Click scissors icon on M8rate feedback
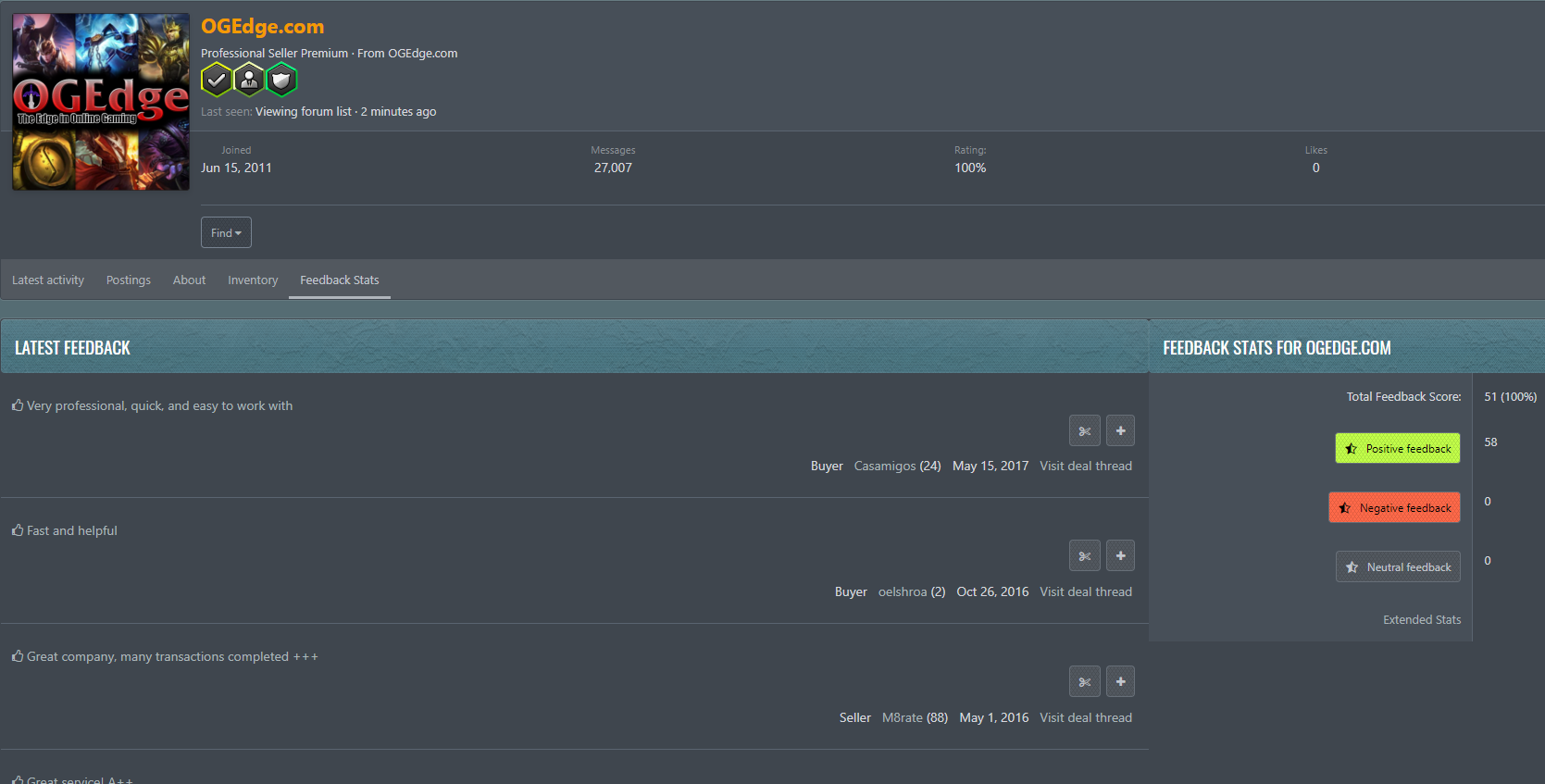 click(1085, 681)
